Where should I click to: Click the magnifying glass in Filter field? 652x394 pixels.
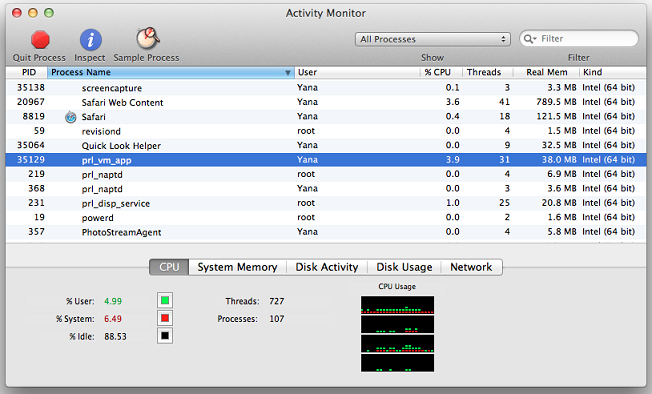pos(529,39)
